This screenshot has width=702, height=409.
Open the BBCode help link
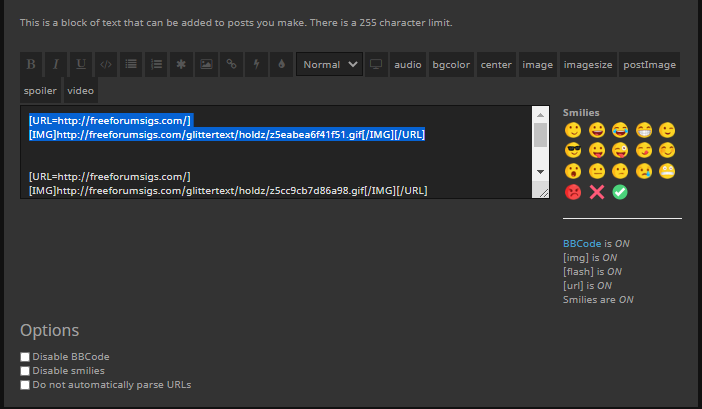pos(582,243)
